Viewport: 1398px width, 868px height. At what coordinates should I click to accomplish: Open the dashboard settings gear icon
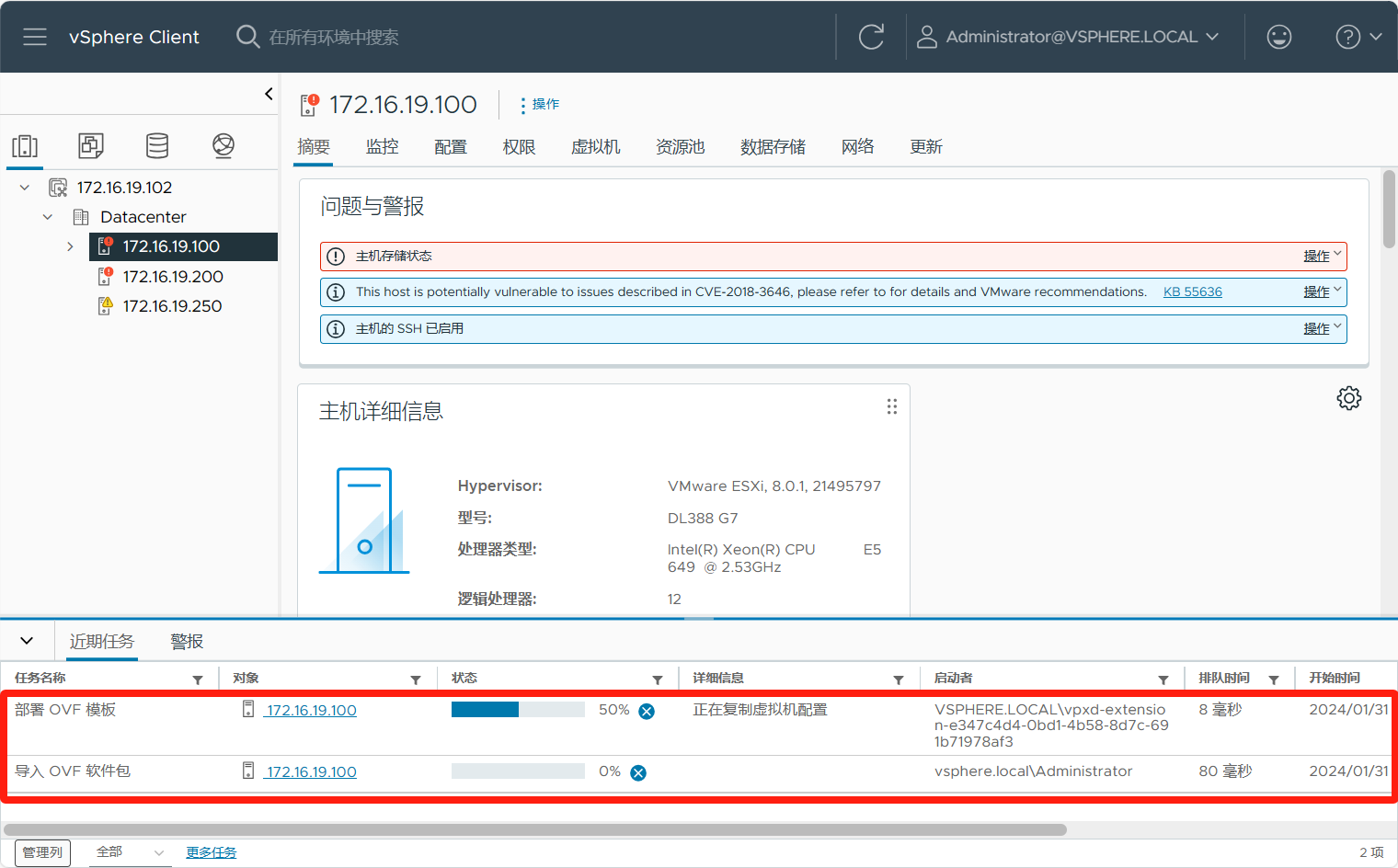(x=1348, y=398)
